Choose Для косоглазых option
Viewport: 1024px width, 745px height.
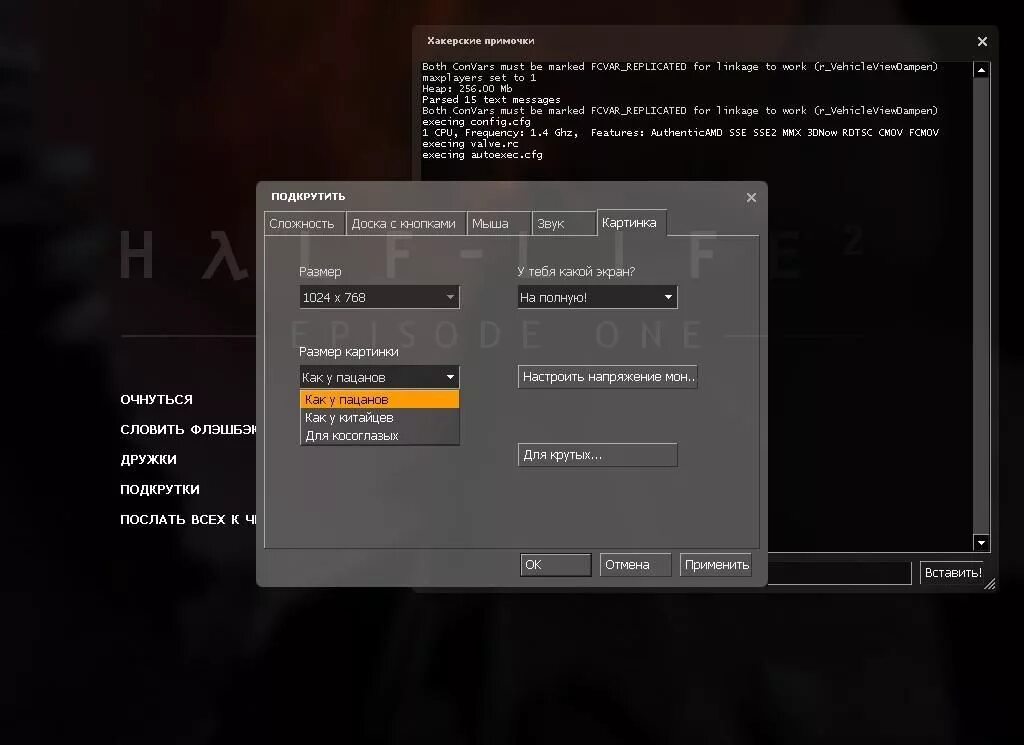click(x=379, y=436)
